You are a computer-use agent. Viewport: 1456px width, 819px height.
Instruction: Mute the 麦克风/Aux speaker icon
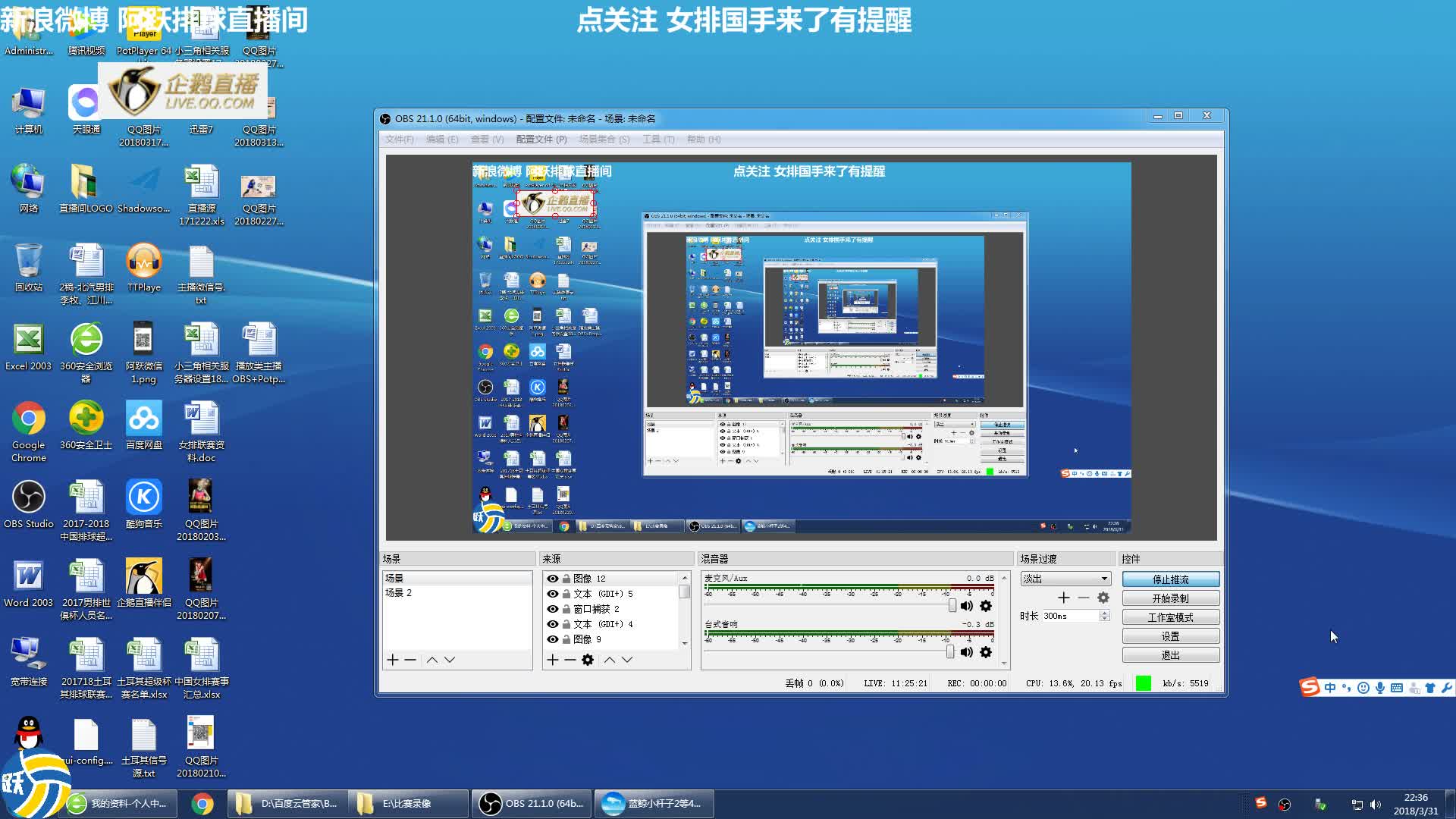[966, 606]
